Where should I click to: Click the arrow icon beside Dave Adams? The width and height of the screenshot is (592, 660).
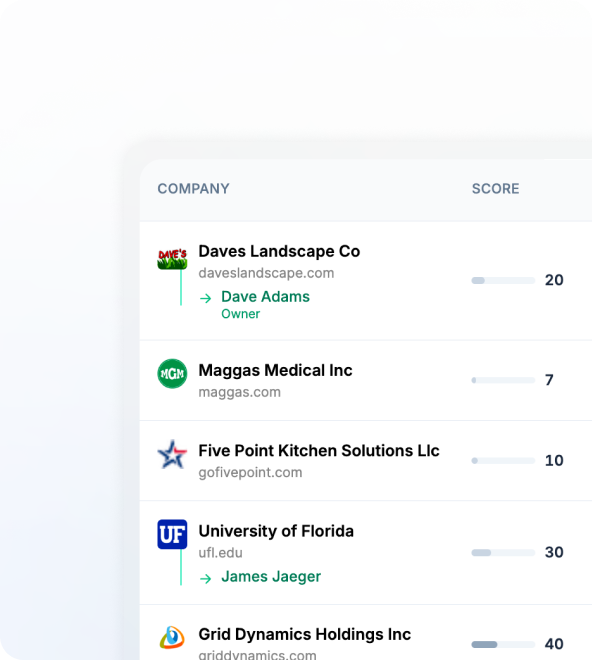[x=205, y=298]
